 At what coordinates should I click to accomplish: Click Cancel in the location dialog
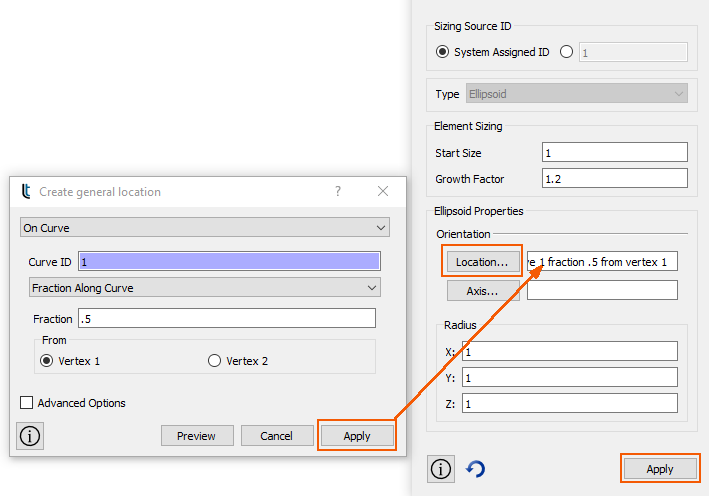[276, 436]
